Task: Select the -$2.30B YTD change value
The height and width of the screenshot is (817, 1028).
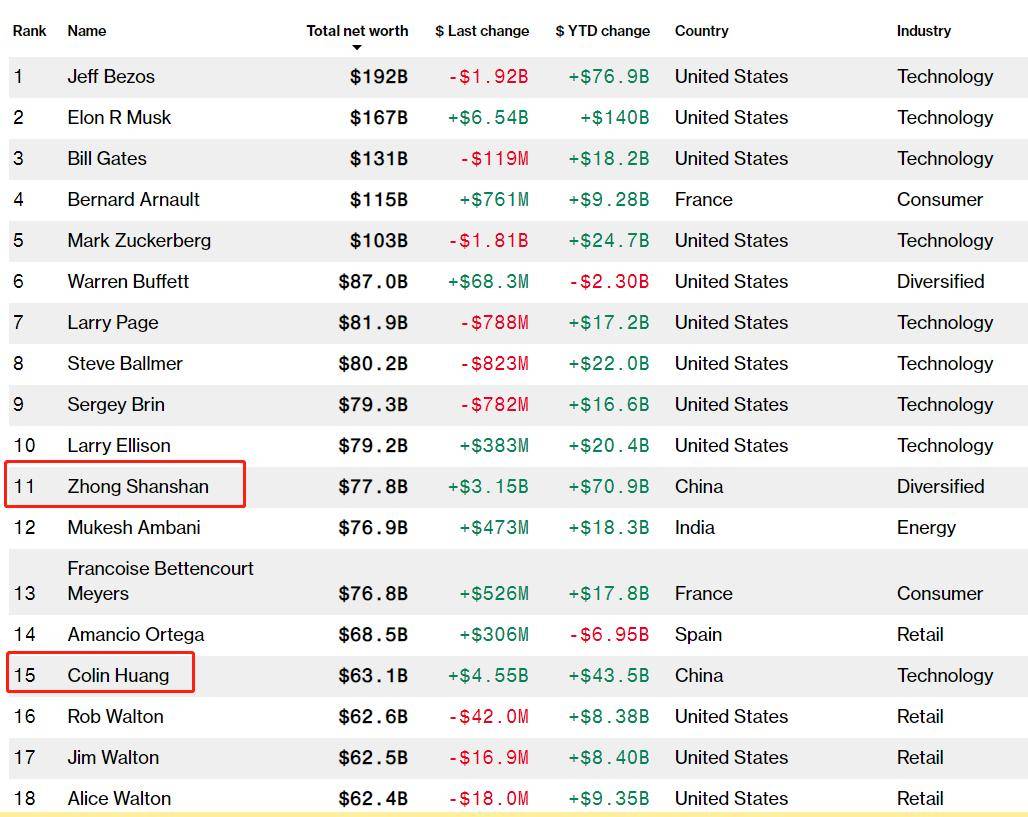Action: coord(608,281)
